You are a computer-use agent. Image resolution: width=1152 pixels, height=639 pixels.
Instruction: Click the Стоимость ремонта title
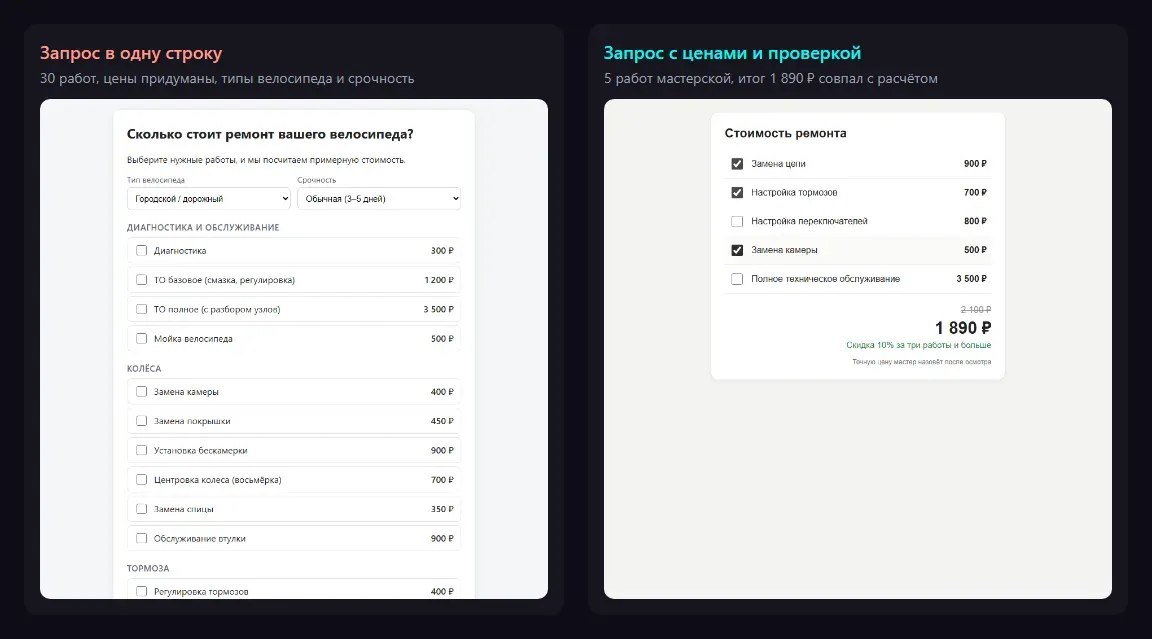click(x=785, y=133)
